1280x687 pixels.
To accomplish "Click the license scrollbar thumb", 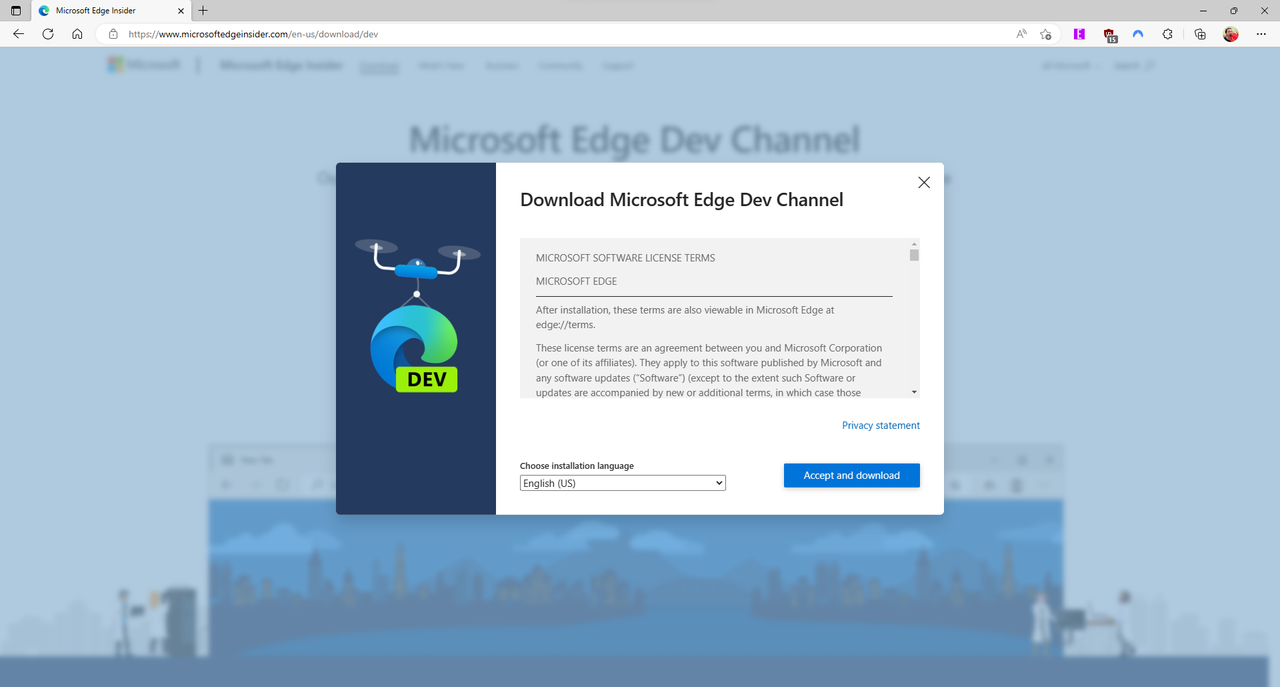I will tap(914, 255).
